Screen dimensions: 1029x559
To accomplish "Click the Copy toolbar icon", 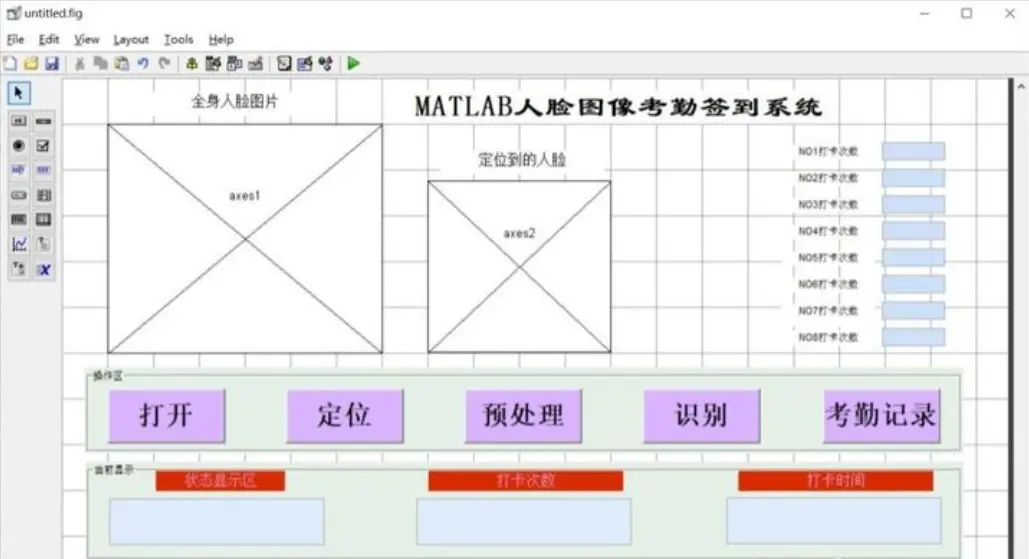I will pyautogui.click(x=100, y=64).
